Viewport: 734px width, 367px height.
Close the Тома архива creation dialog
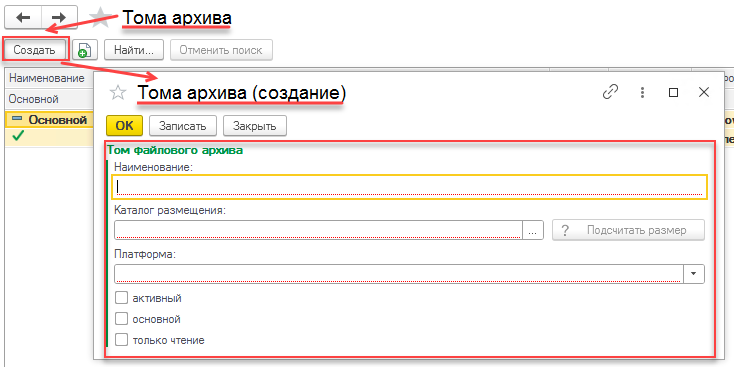pyautogui.click(x=704, y=93)
